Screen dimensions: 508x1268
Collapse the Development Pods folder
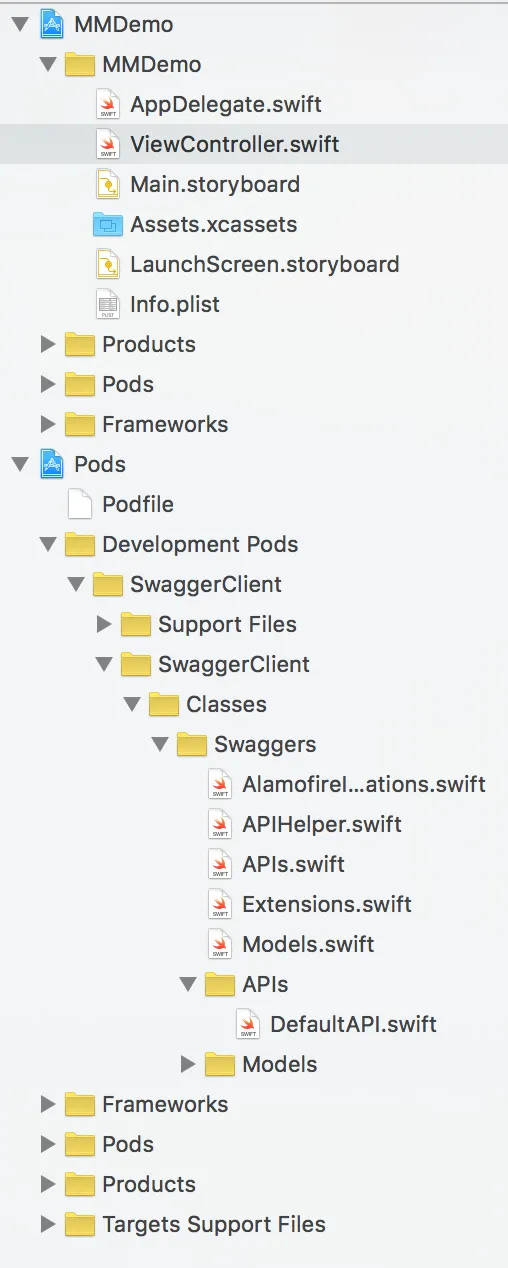47,544
